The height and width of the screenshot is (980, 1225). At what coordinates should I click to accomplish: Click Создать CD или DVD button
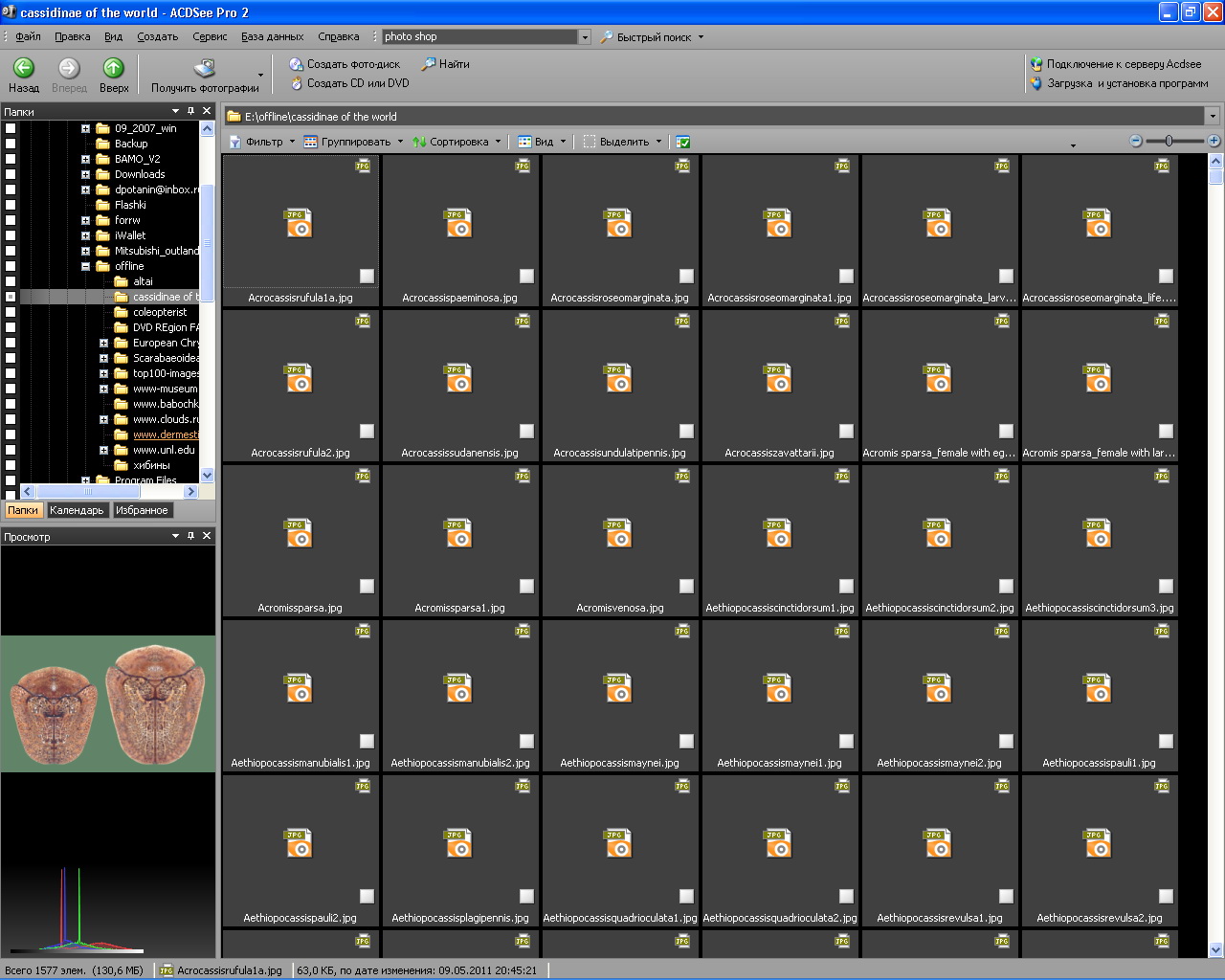pos(357,83)
